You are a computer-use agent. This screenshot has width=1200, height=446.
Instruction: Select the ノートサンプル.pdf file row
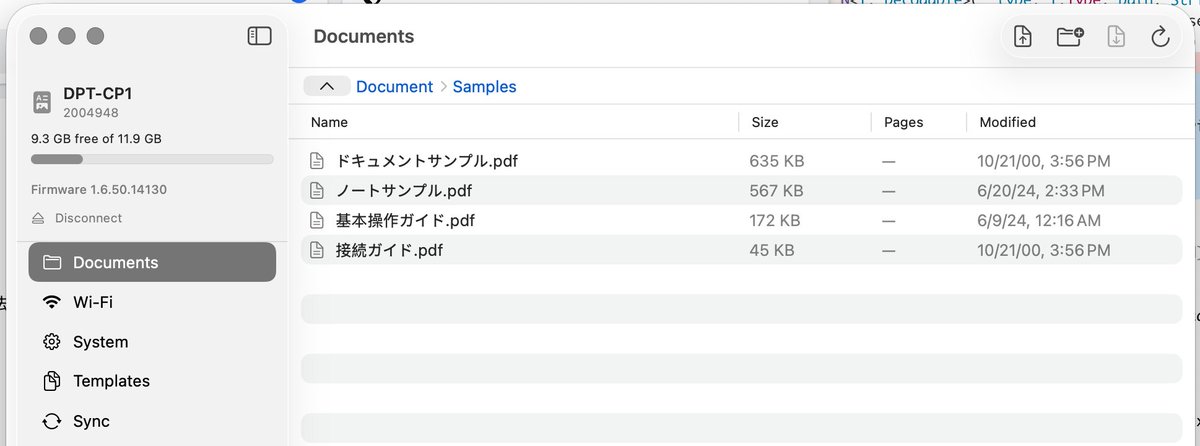click(741, 190)
